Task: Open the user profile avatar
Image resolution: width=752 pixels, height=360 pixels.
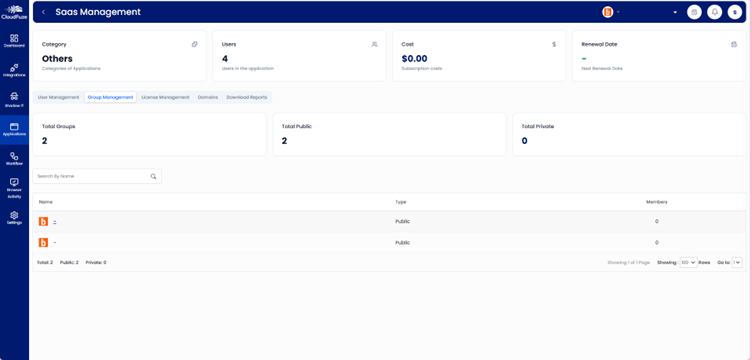Action: (x=735, y=12)
